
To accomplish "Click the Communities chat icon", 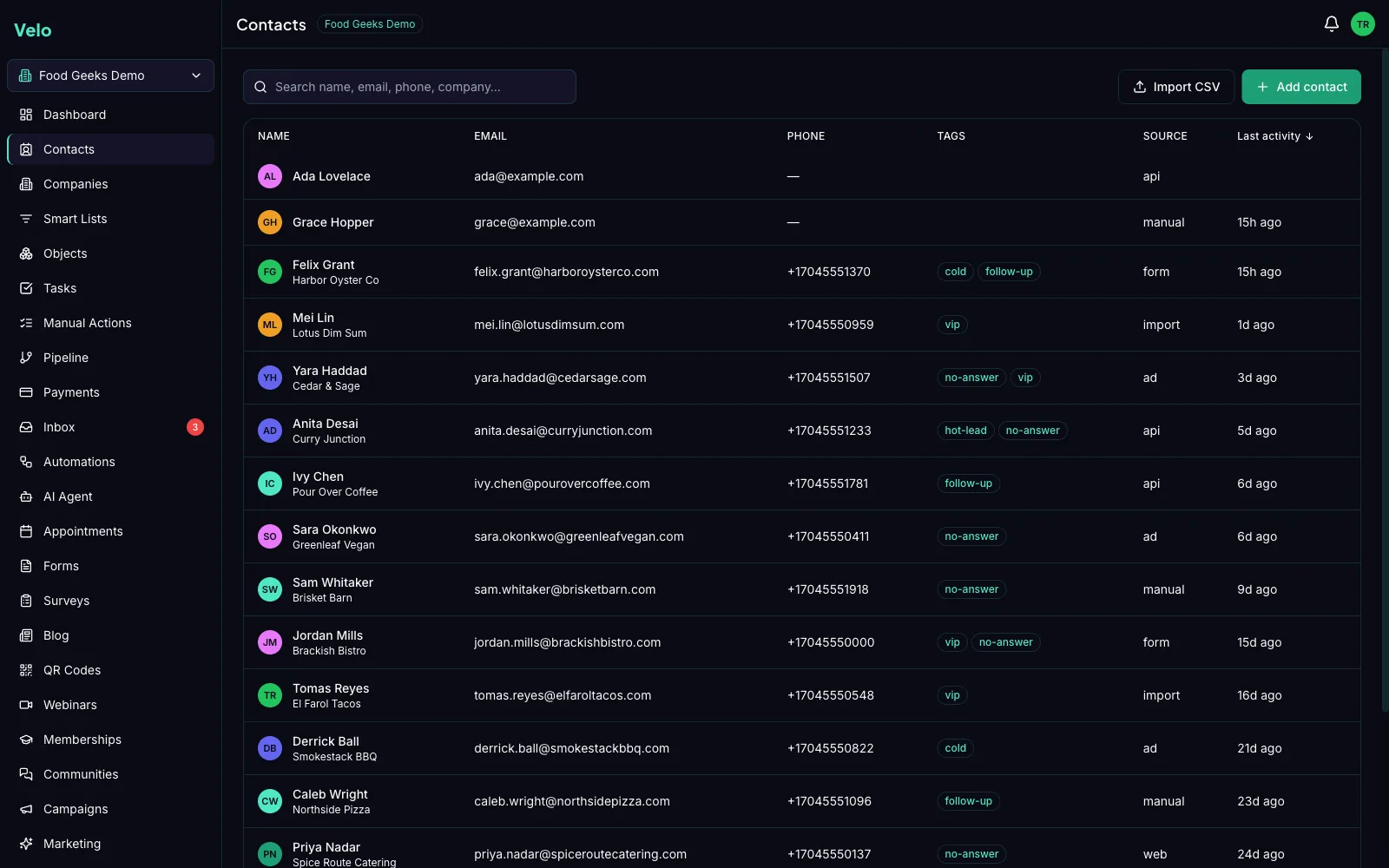I will pyautogui.click(x=26, y=774).
